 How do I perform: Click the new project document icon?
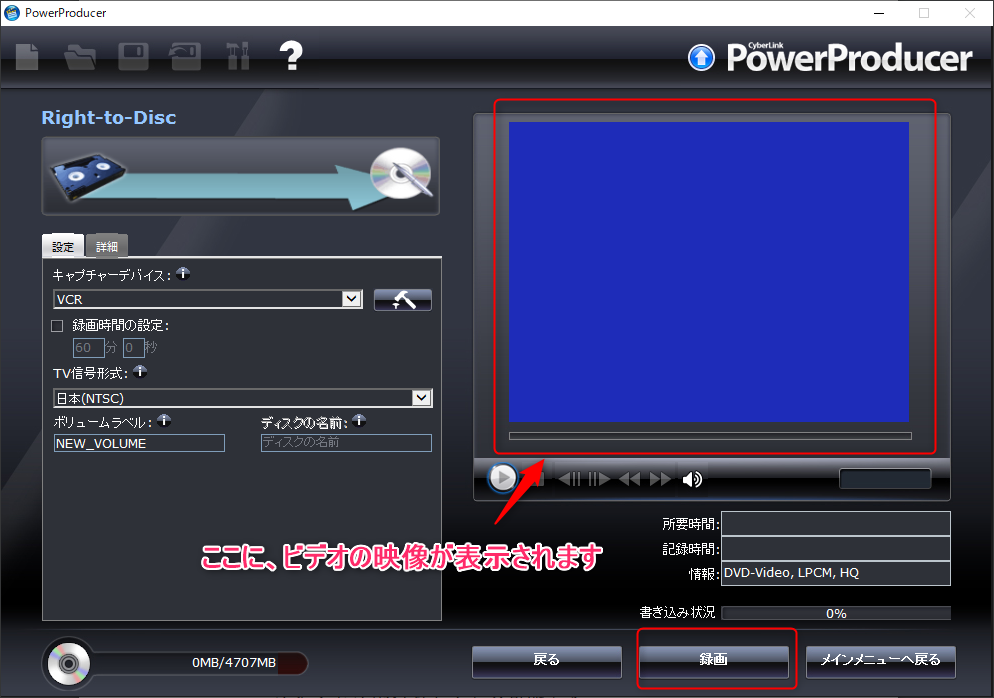pyautogui.click(x=27, y=57)
